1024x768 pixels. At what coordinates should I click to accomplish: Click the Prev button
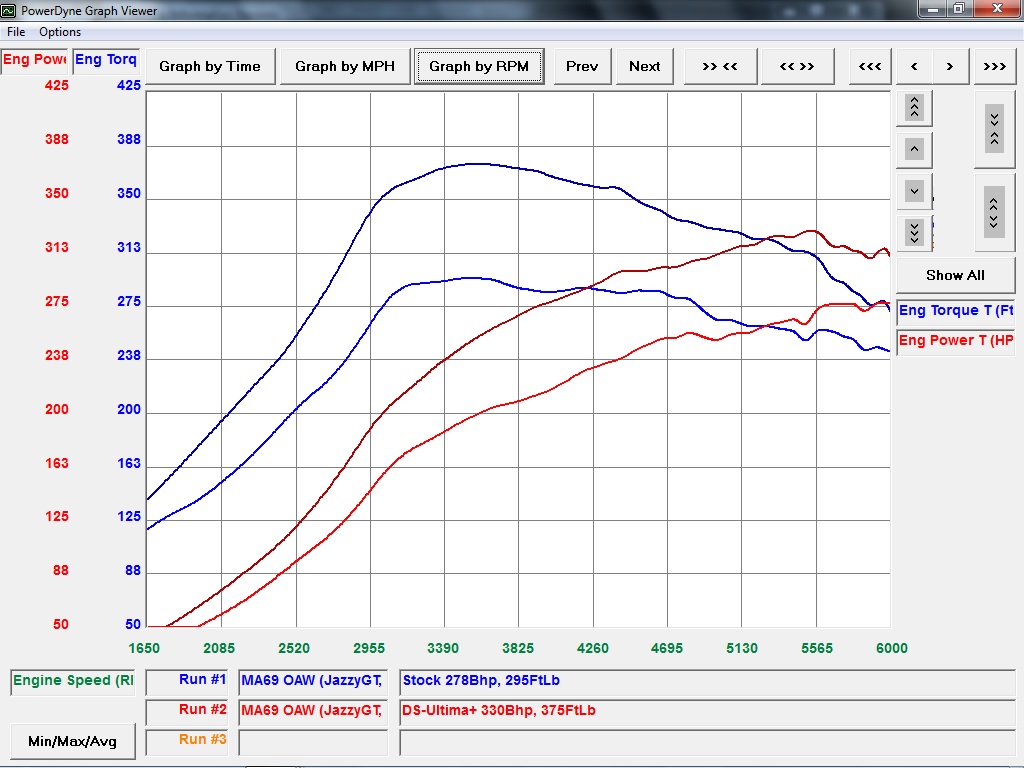582,66
